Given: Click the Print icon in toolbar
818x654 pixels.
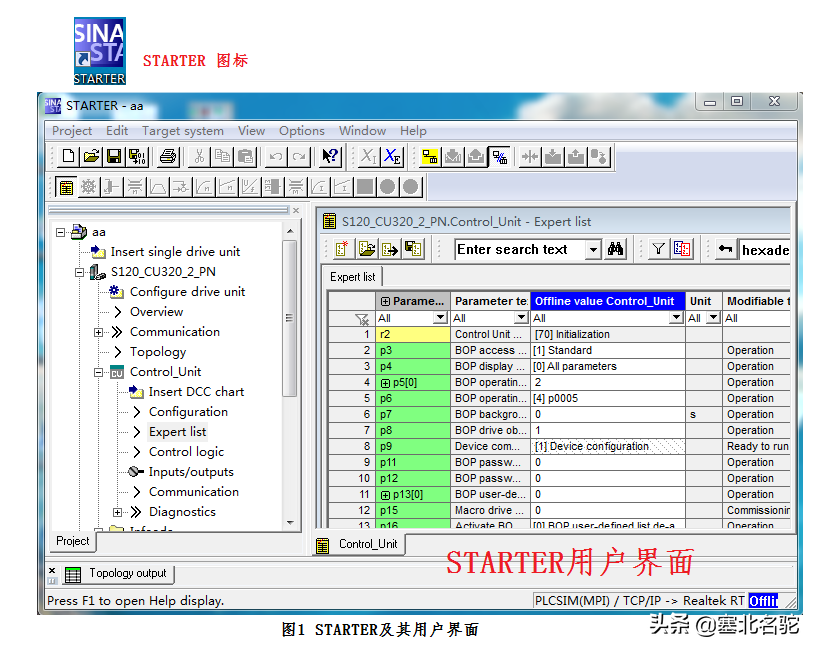Looking at the screenshot, I should coord(168,156).
